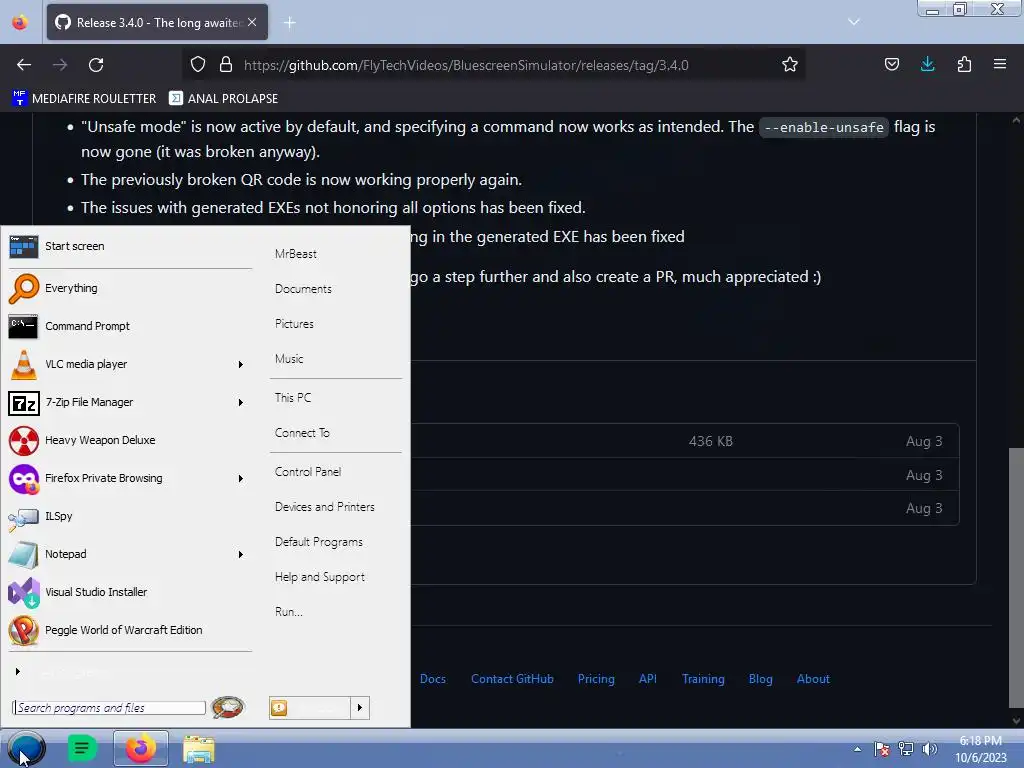Launch ILSpy decompiler
1024x768 pixels.
(129, 516)
